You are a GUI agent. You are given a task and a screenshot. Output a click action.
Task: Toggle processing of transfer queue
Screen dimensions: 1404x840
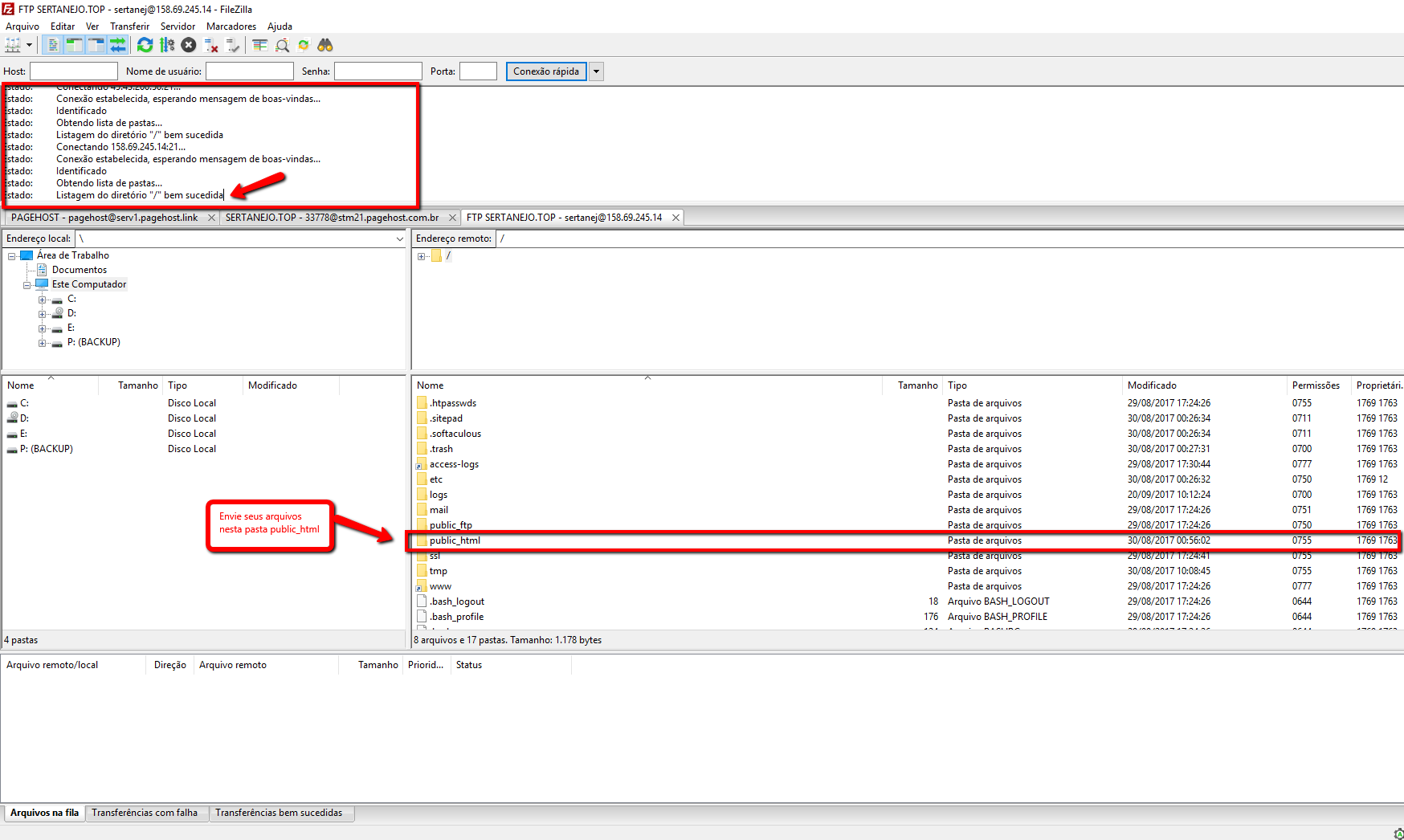(x=167, y=45)
